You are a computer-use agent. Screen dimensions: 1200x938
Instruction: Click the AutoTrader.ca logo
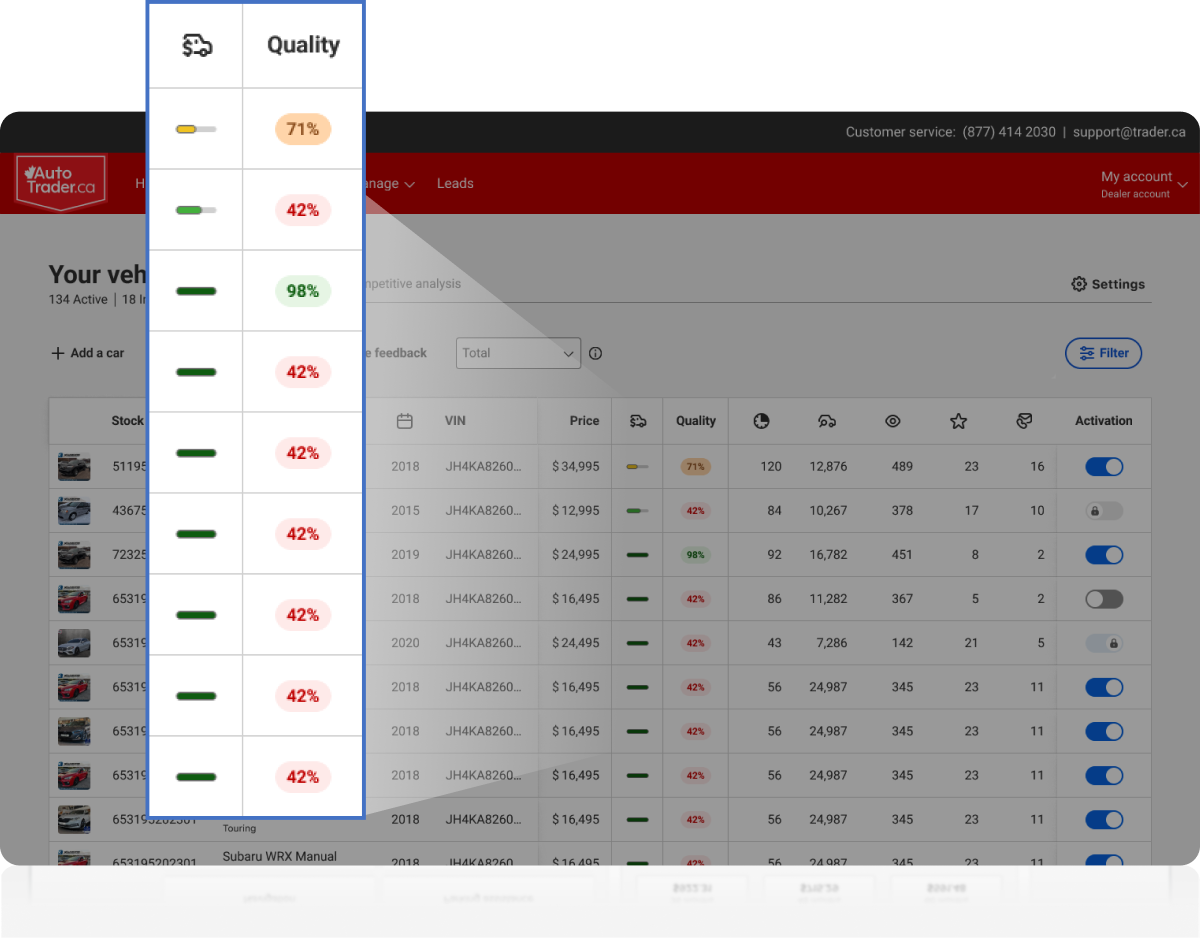tap(61, 182)
